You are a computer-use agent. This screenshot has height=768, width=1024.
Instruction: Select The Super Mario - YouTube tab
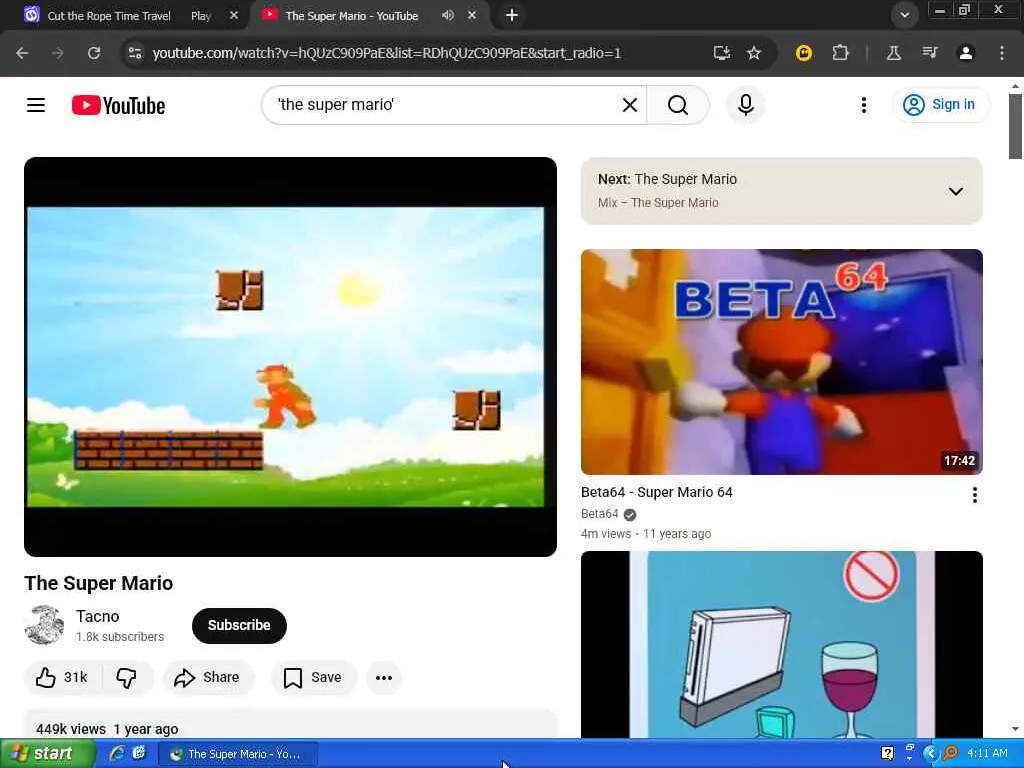(351, 16)
